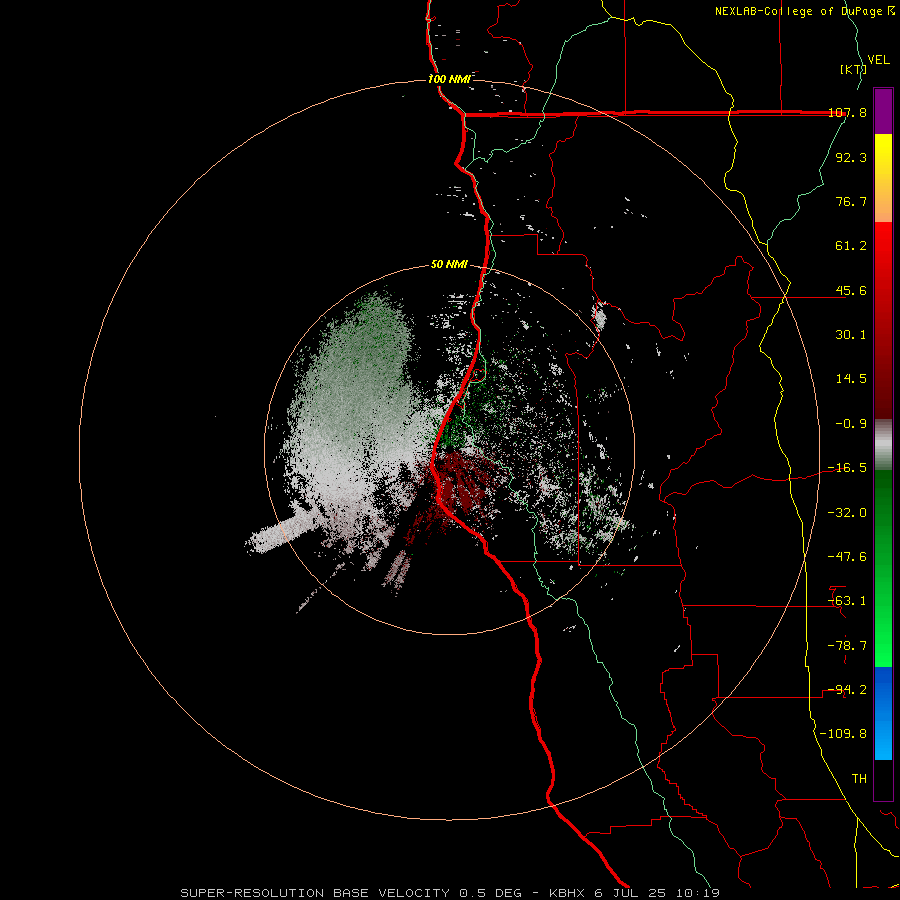Pick the black TH segment of color bar
900x900 pixels.
tap(883, 779)
